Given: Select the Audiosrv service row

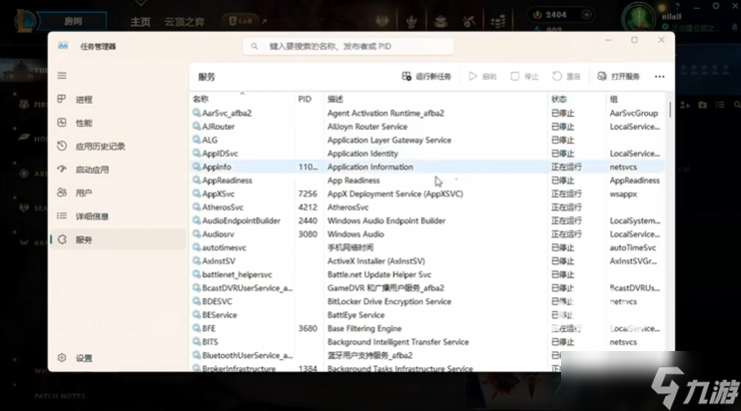Looking at the screenshot, I should (427, 234).
